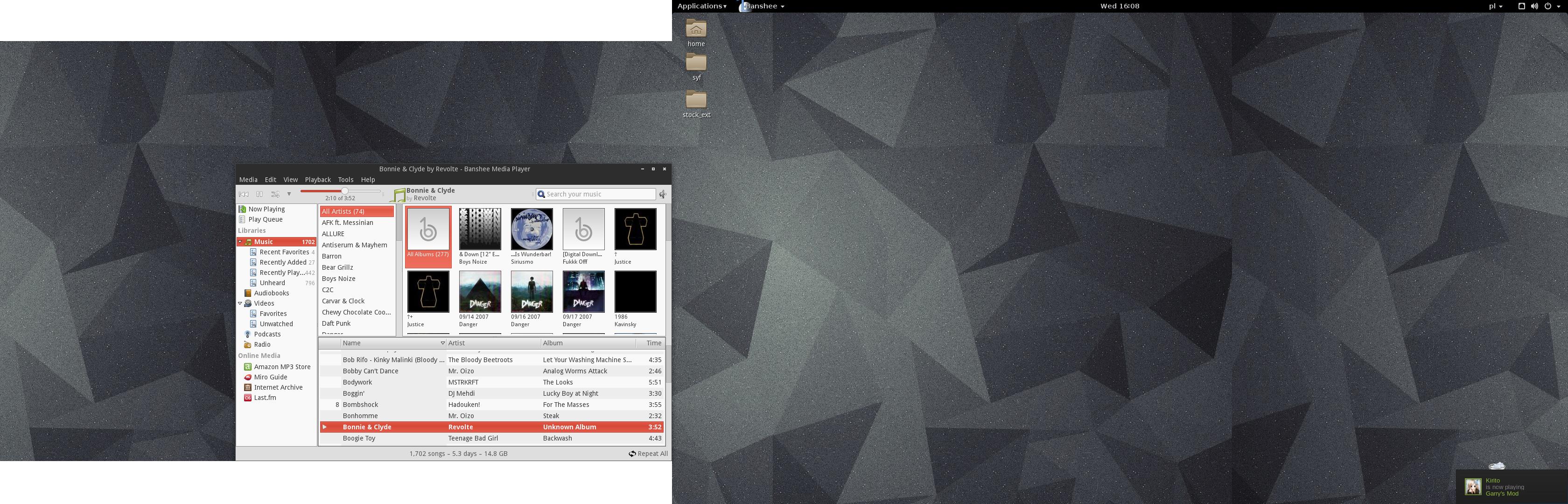This screenshot has height=504, width=1568.
Task: Open the Applications menu in top bar
Action: tap(702, 6)
